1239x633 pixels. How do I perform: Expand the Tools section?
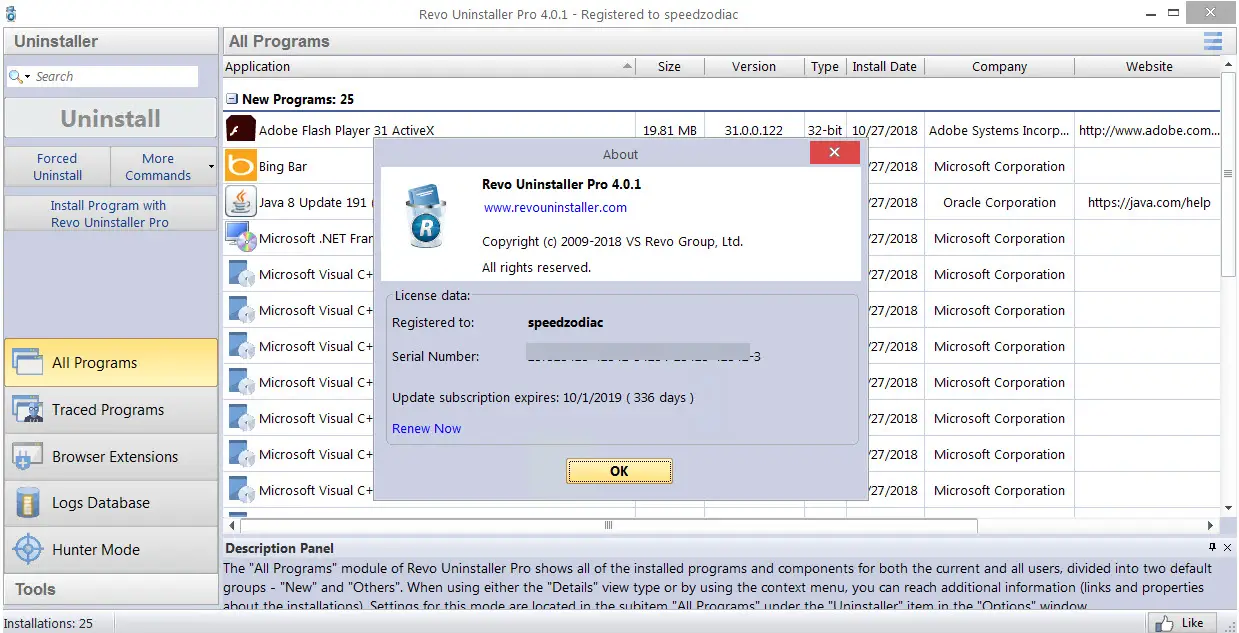[x=111, y=589]
